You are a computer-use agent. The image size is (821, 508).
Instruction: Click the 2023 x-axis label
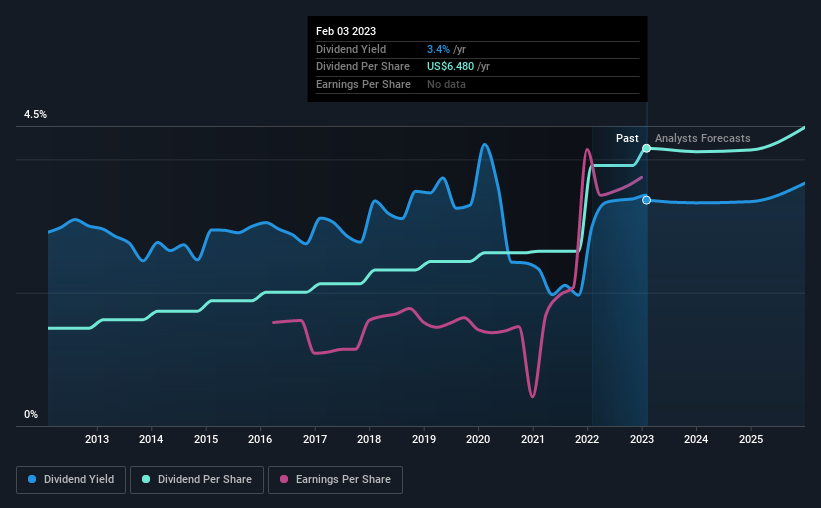[x=642, y=439]
